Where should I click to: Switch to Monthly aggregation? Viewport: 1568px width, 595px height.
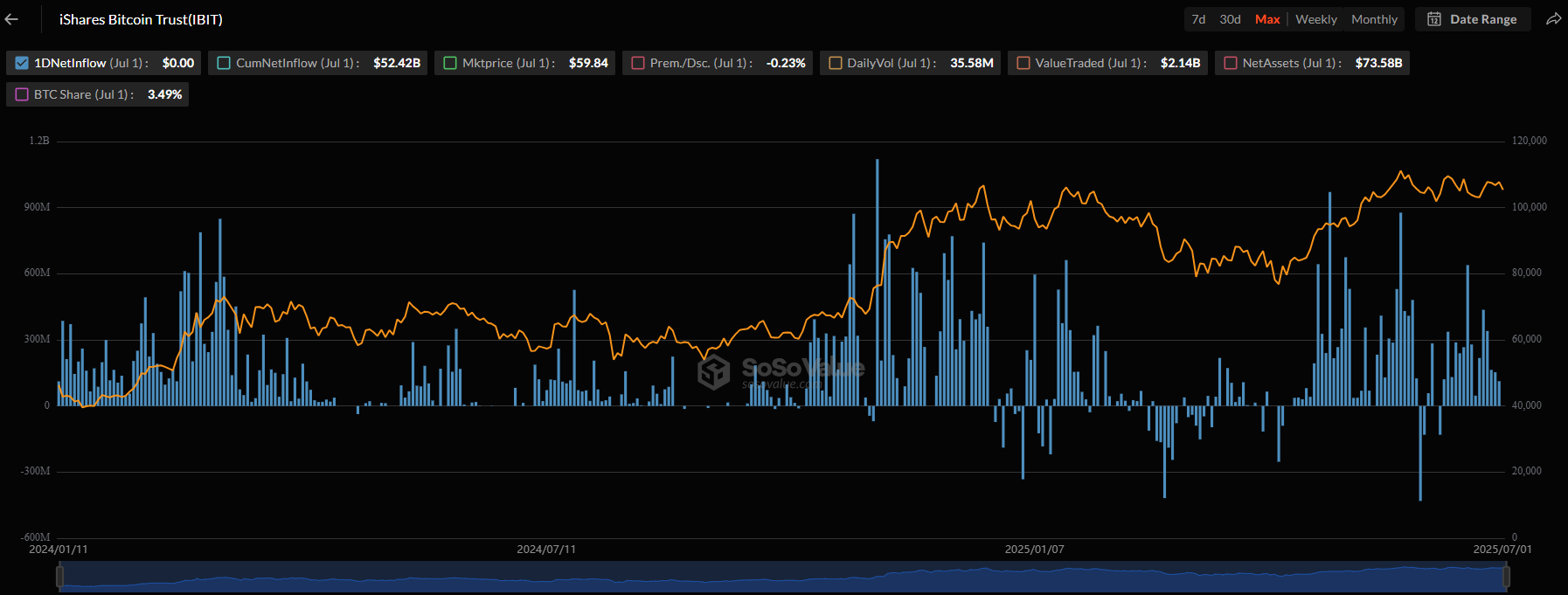coord(1374,19)
